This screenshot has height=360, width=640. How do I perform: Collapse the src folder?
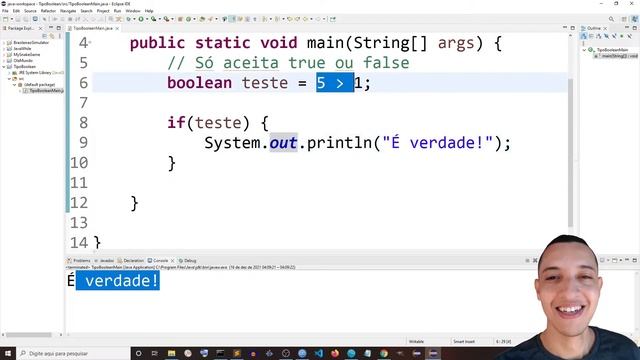(x=9, y=79)
